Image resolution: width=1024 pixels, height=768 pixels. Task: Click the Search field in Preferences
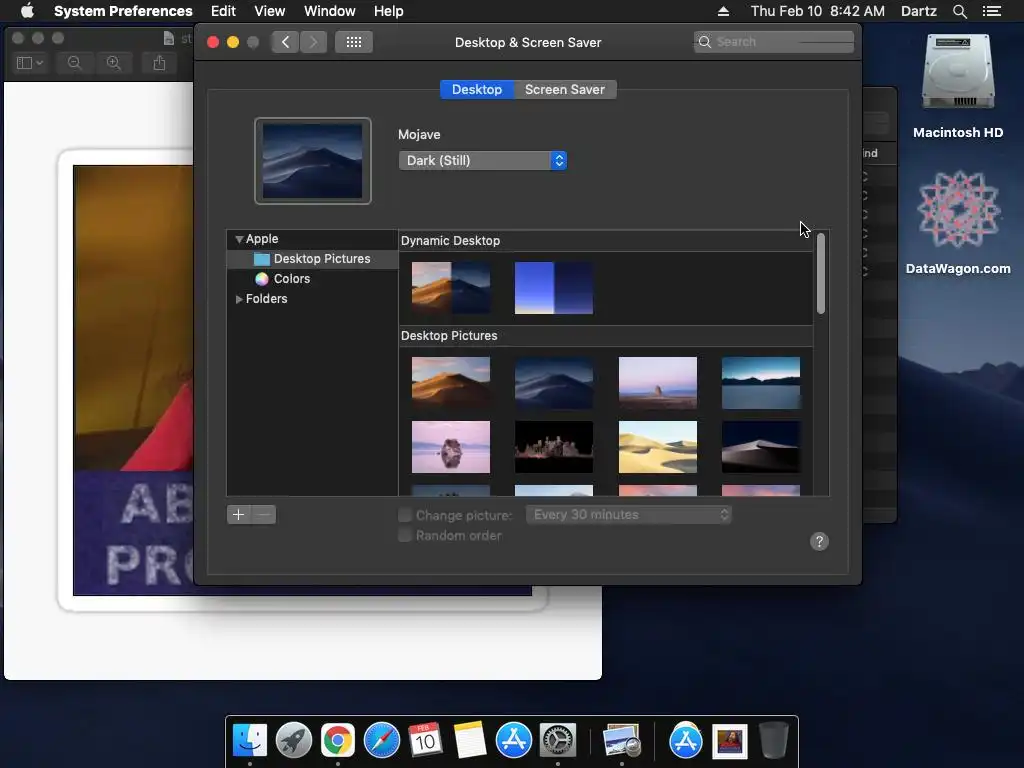(774, 42)
